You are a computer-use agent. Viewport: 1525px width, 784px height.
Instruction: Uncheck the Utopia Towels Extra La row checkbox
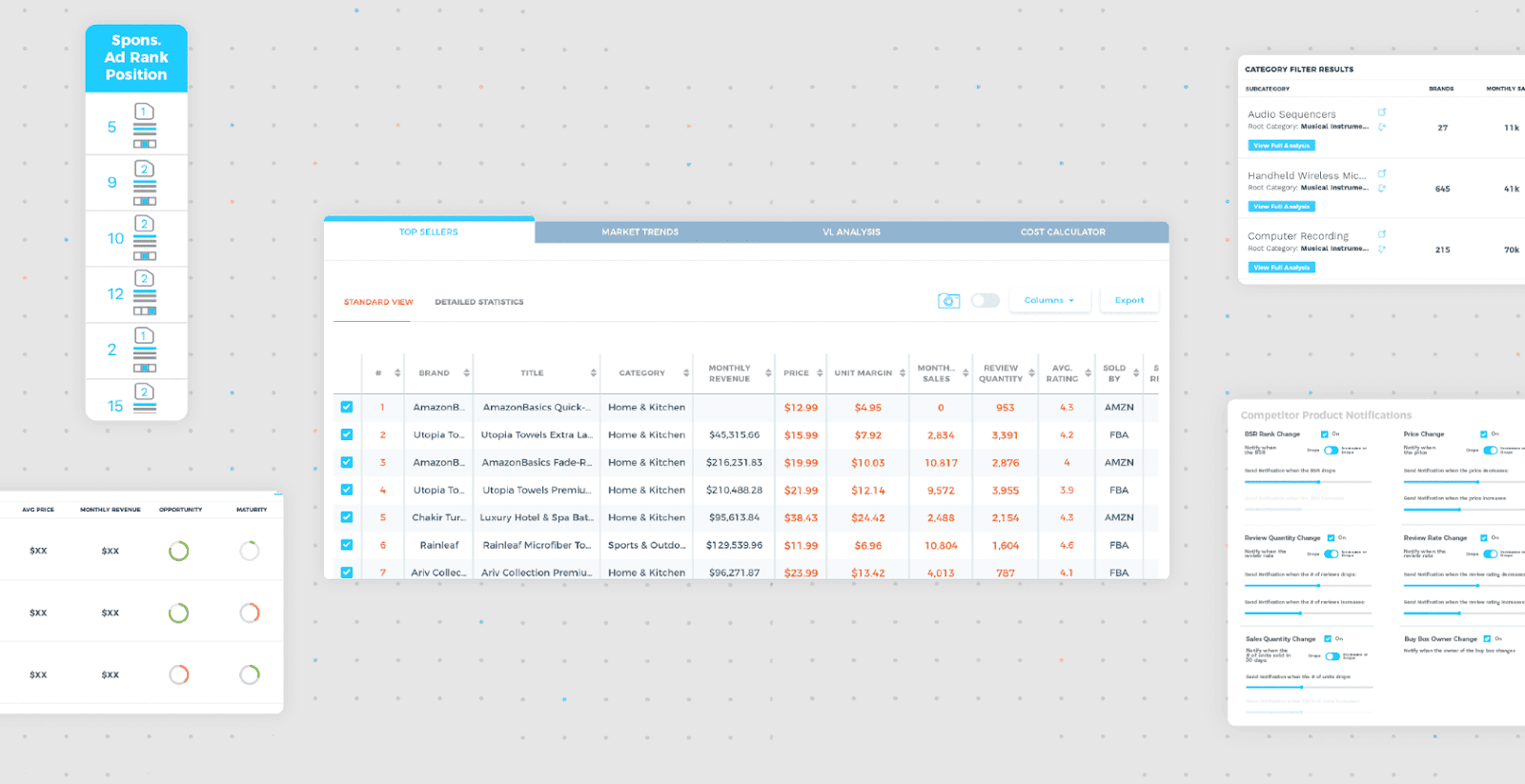(x=347, y=434)
